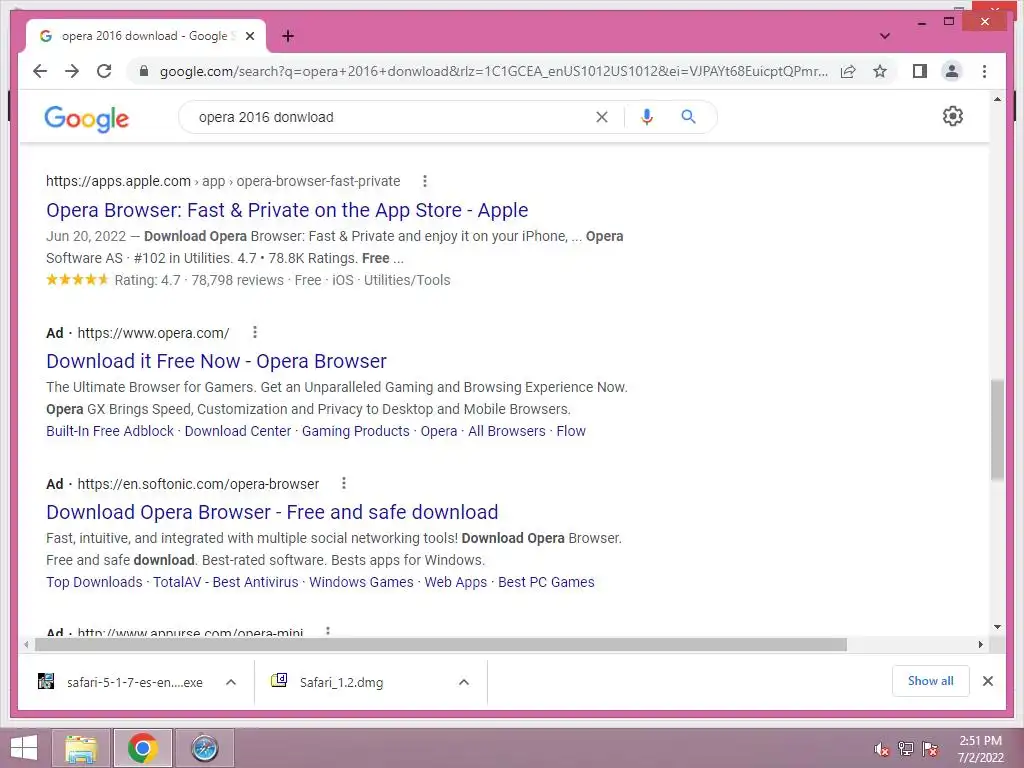Open Google quick settings gear
The image size is (1024, 768).
[953, 116]
